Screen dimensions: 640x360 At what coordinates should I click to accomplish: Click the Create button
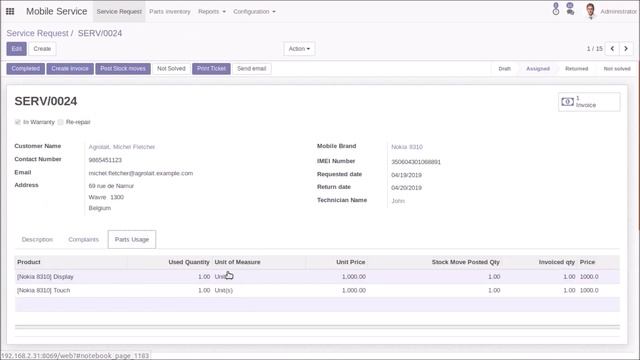point(42,49)
